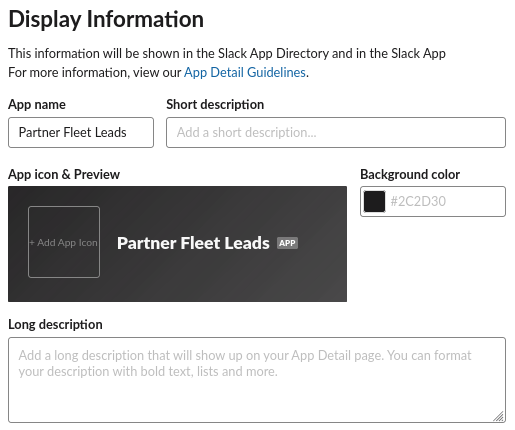Click the Partner Fleet Leads preview title

[193, 243]
